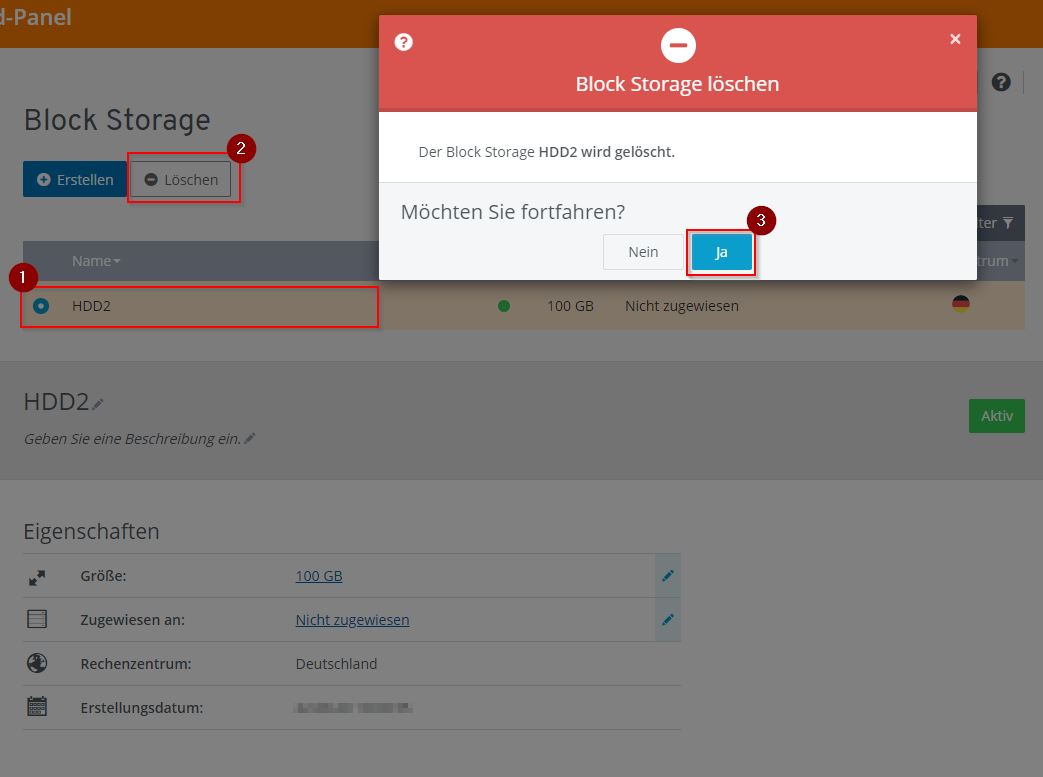1043x777 pixels.
Task: Select the HDD2 radio button
Action: click(x=41, y=306)
